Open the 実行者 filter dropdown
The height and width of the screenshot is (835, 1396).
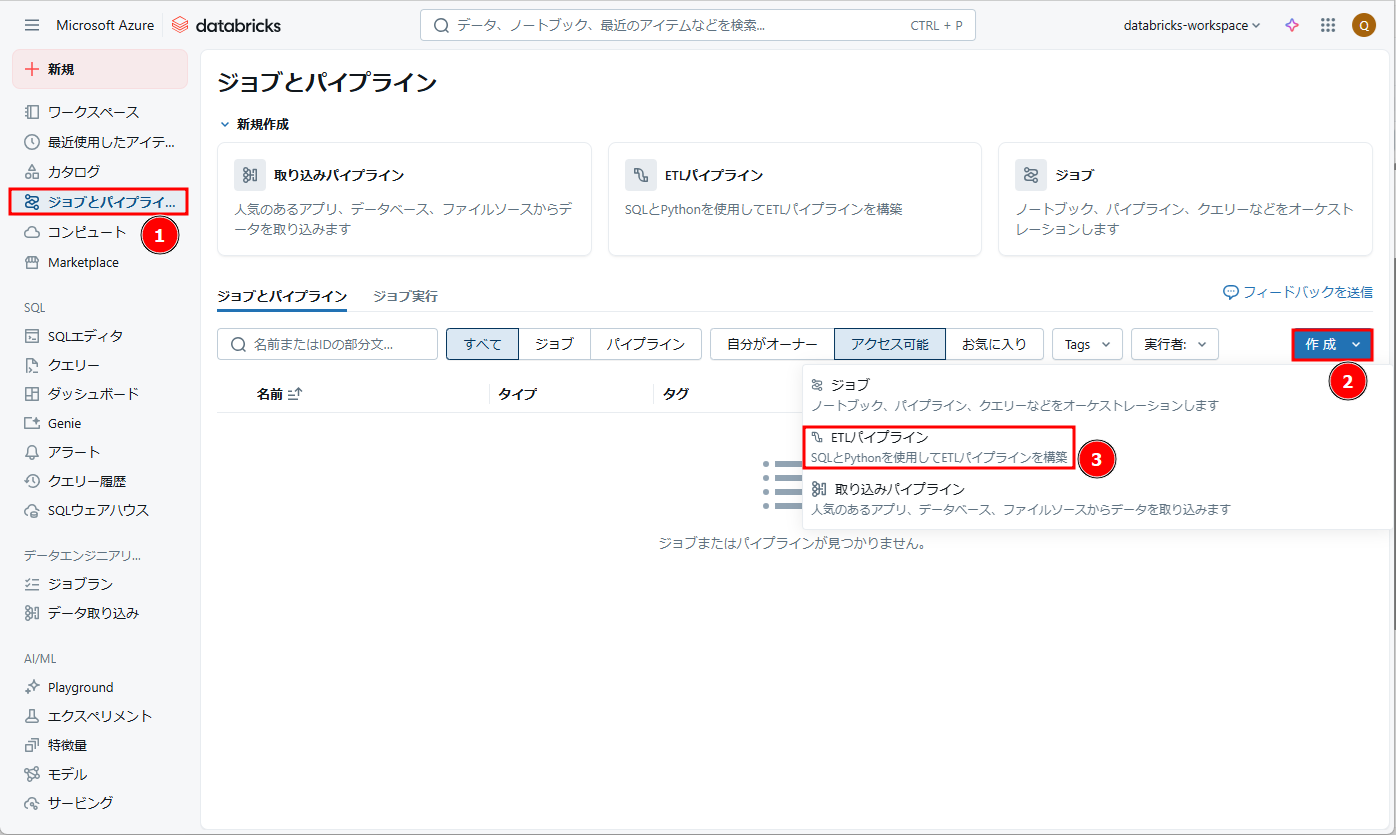[x=1175, y=344]
